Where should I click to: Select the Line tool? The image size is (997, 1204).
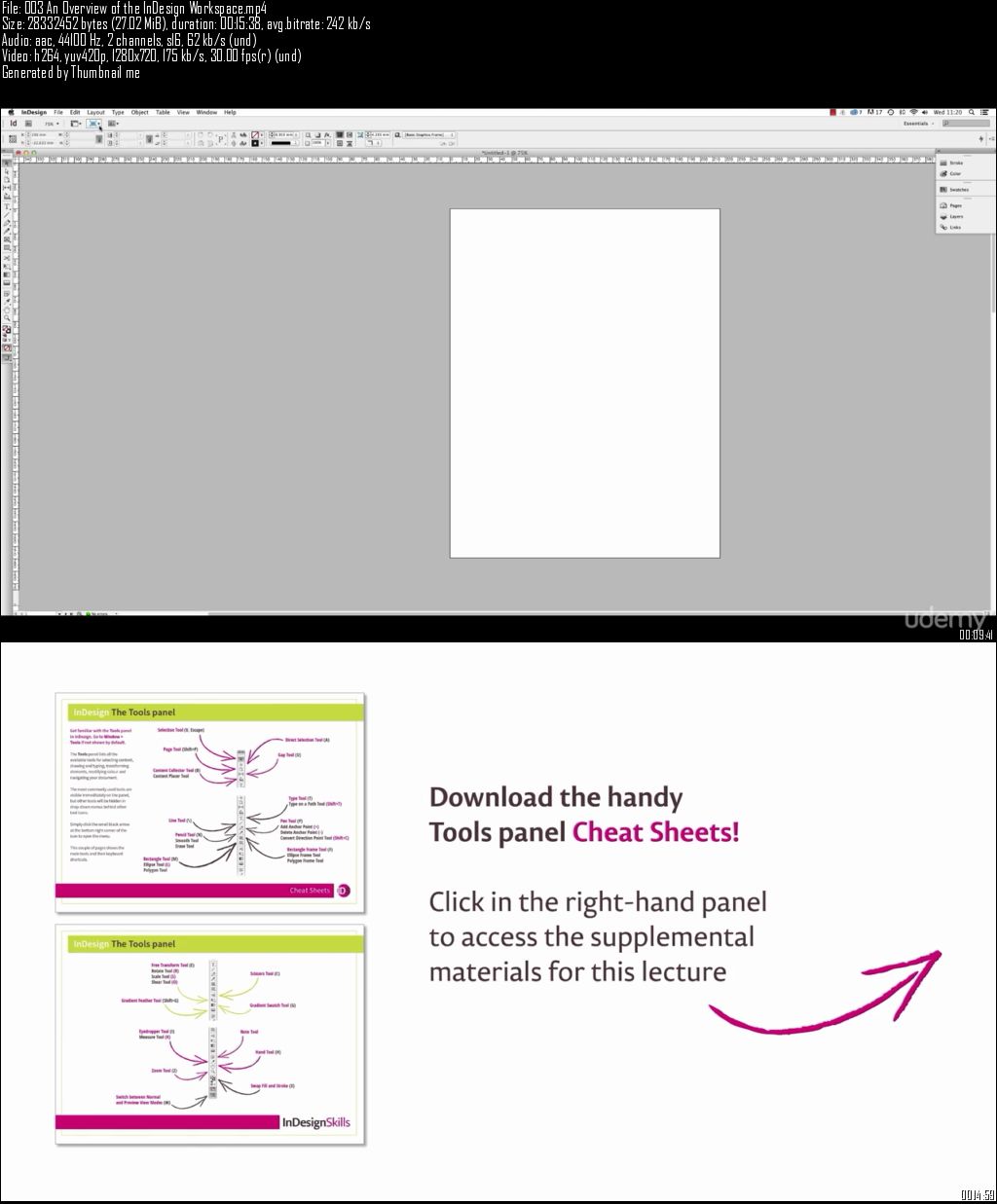[x=7, y=214]
